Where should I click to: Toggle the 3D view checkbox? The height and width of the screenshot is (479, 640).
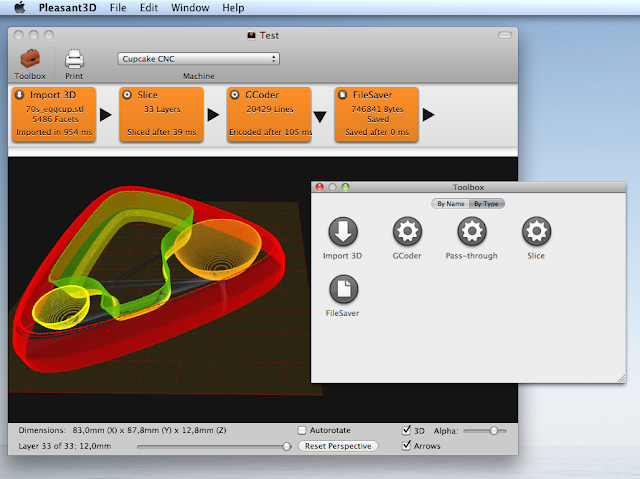click(406, 430)
